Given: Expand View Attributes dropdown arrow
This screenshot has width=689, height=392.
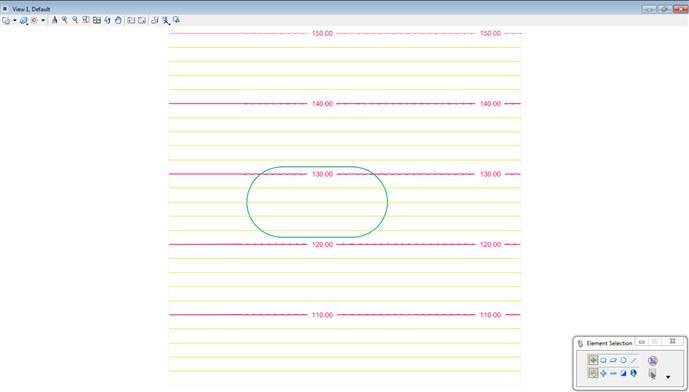Looking at the screenshot, I should (15, 20).
